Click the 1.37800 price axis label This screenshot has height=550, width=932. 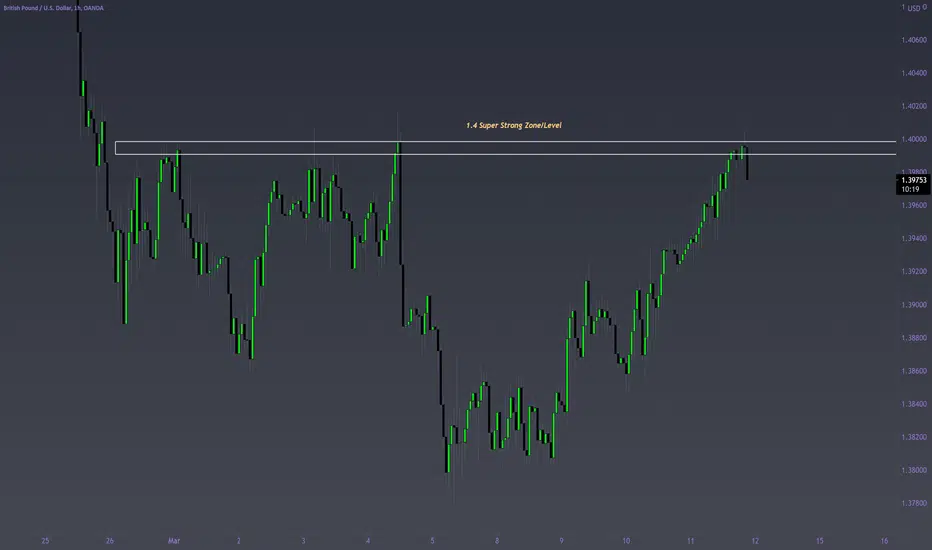(914, 503)
